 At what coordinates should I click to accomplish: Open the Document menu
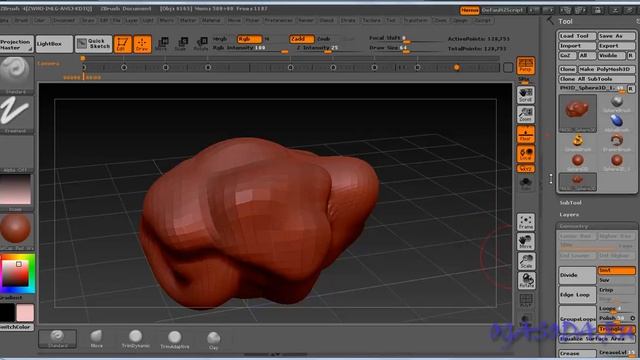point(64,20)
